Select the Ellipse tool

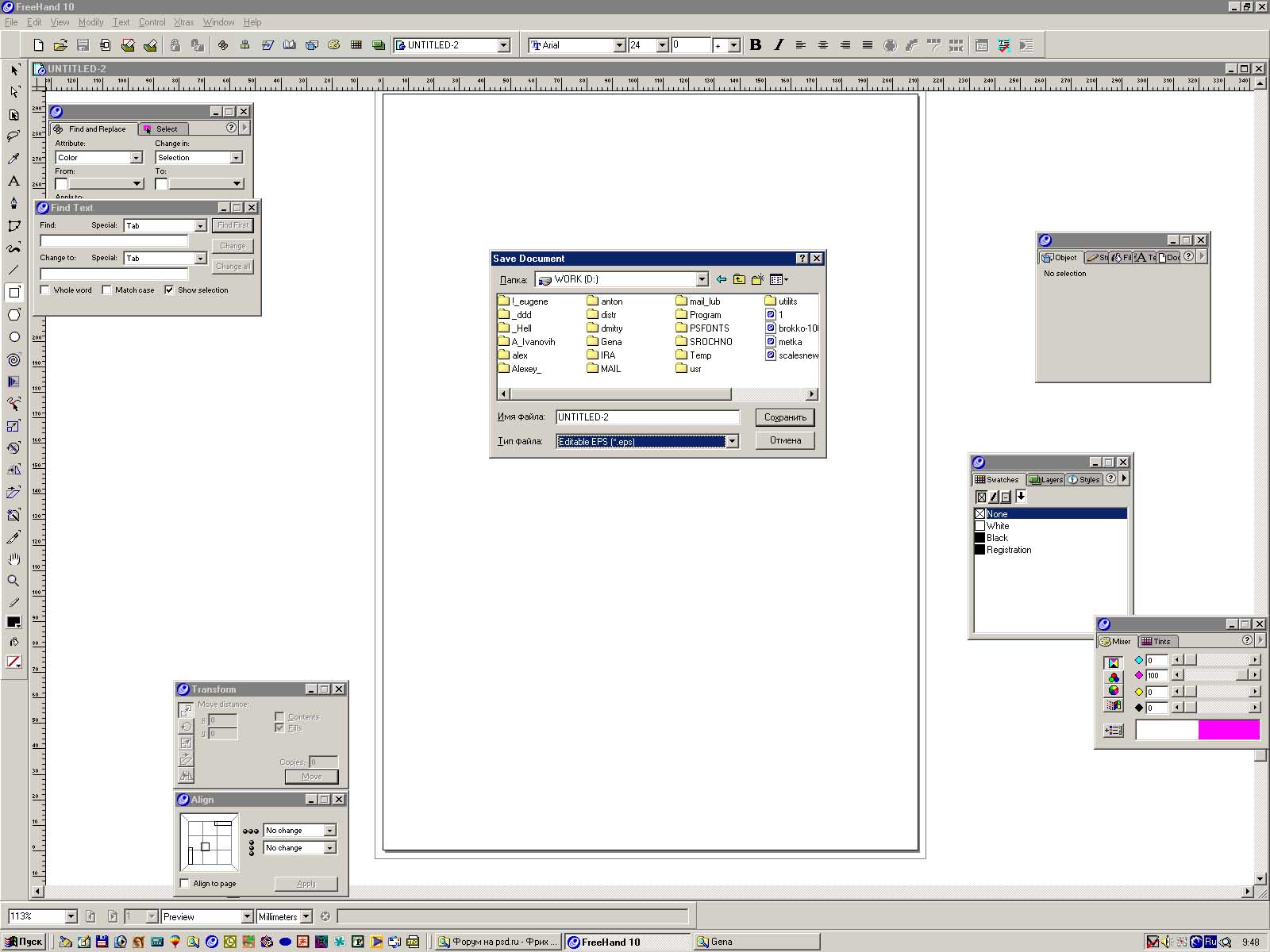click(x=13, y=336)
